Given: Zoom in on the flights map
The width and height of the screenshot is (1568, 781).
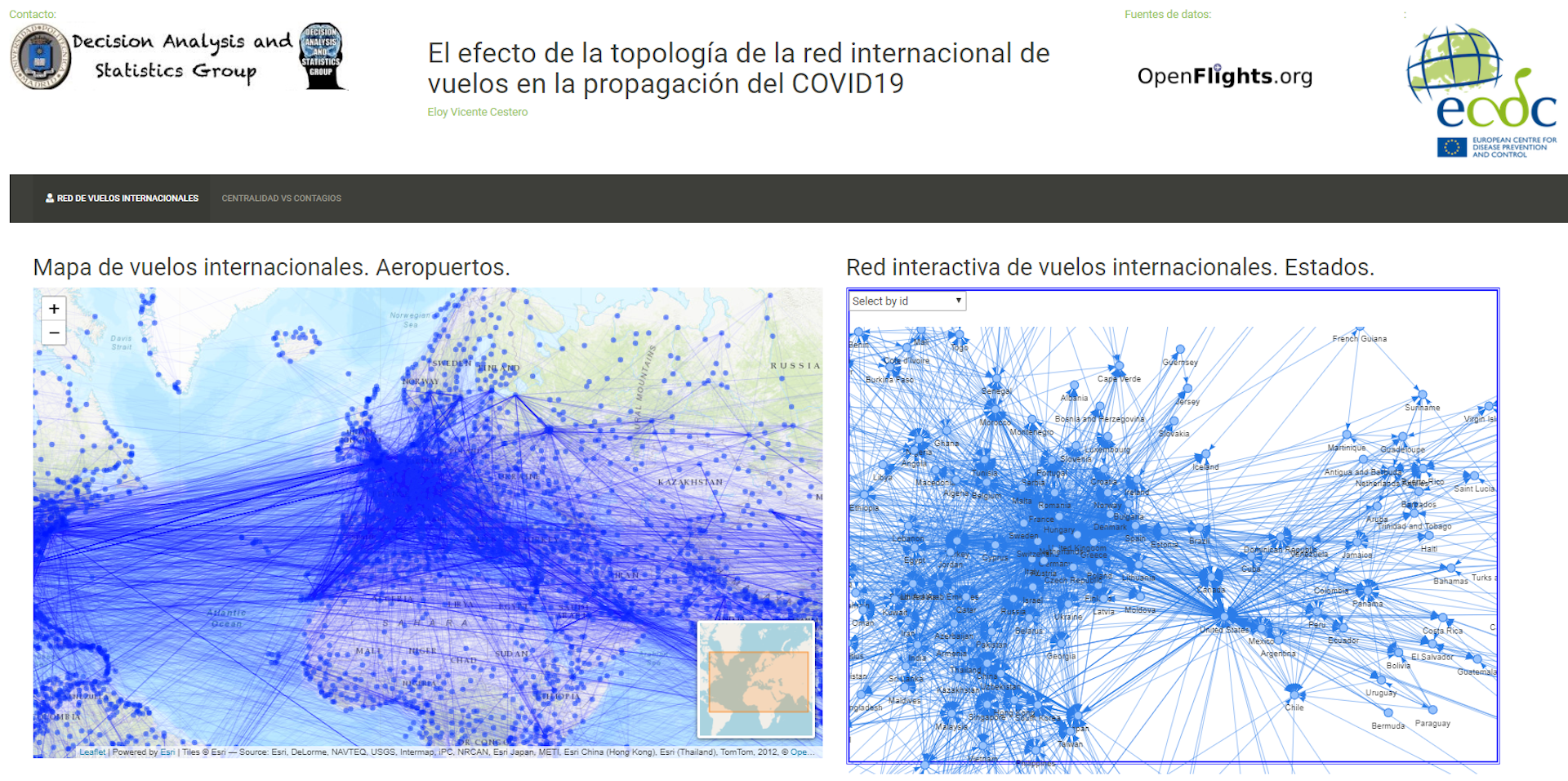Looking at the screenshot, I should [x=54, y=309].
